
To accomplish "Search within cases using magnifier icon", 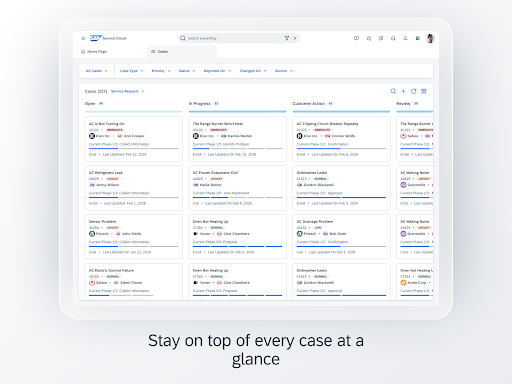I will (x=393, y=91).
